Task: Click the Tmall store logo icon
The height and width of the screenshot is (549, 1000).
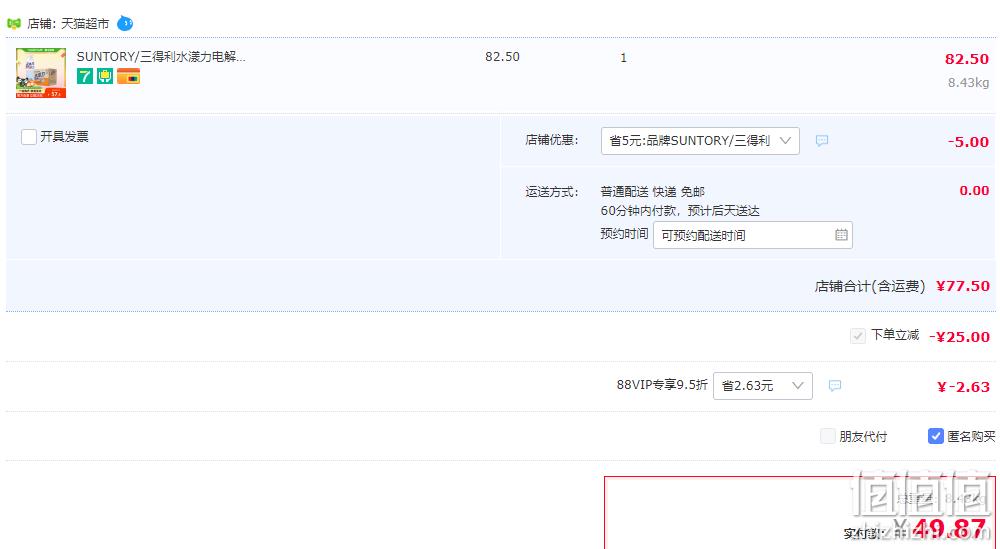Action: click(x=13, y=24)
